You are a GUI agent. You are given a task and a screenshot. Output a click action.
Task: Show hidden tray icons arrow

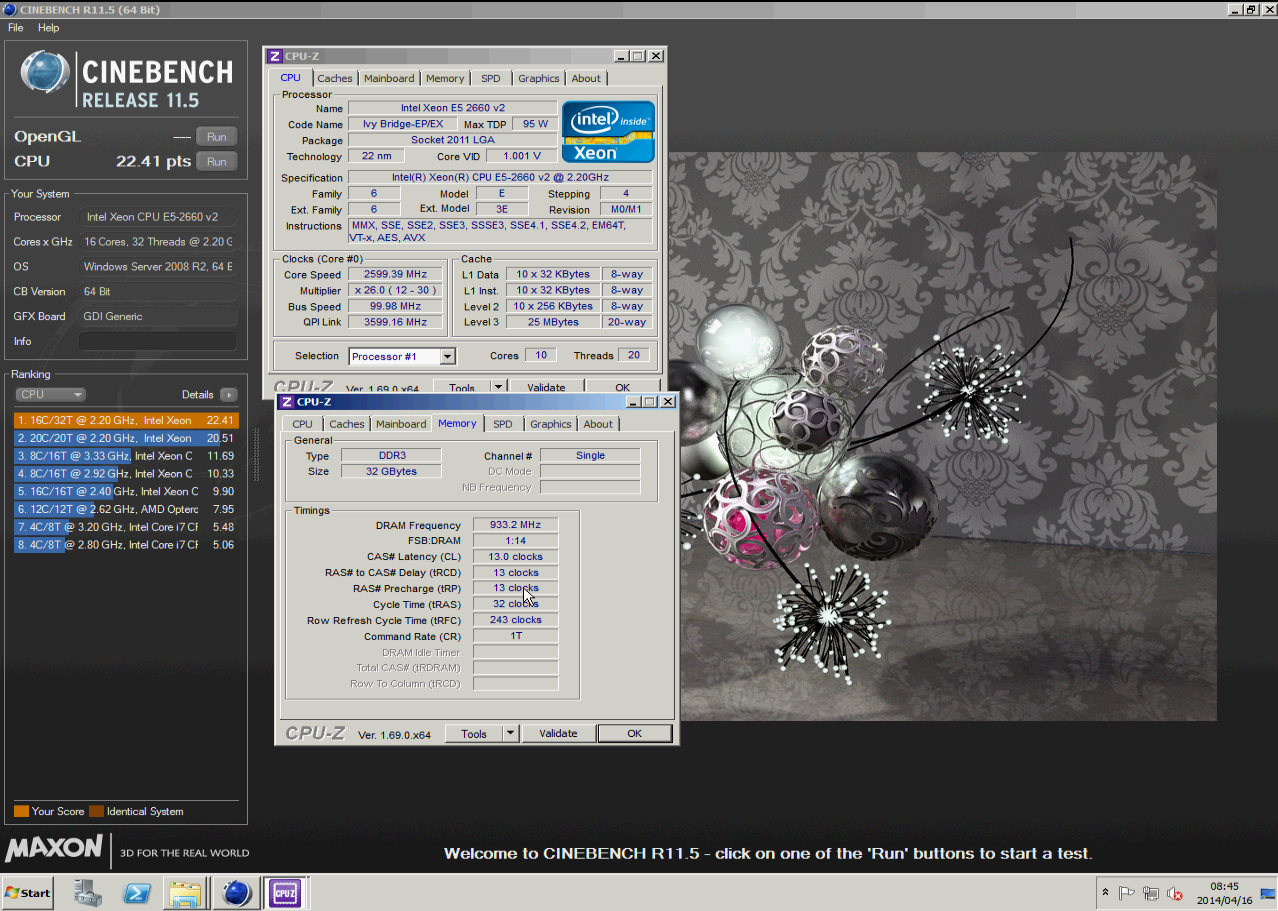[1105, 893]
